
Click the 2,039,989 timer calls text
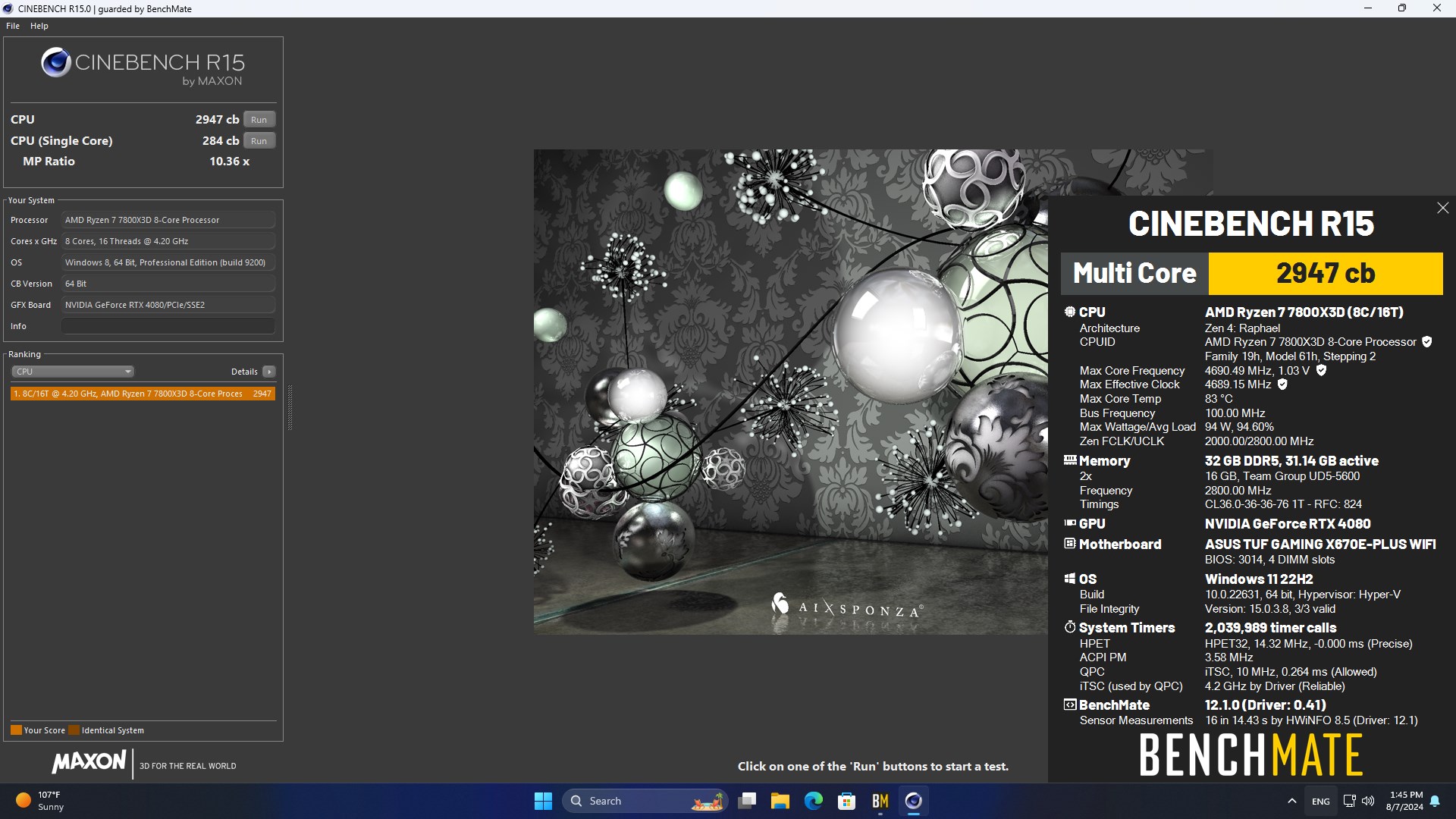pyautogui.click(x=1270, y=627)
